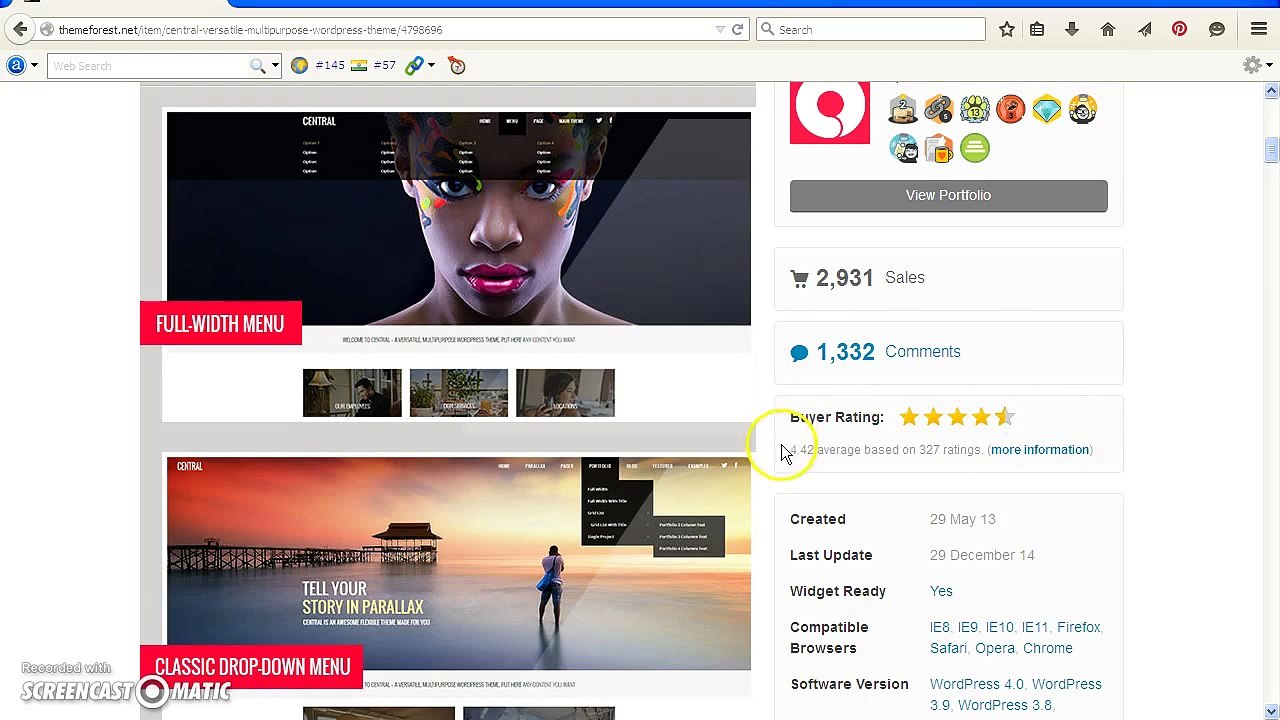Go to the home page icon
Viewport: 1280px width, 720px height.
[x=1108, y=30]
